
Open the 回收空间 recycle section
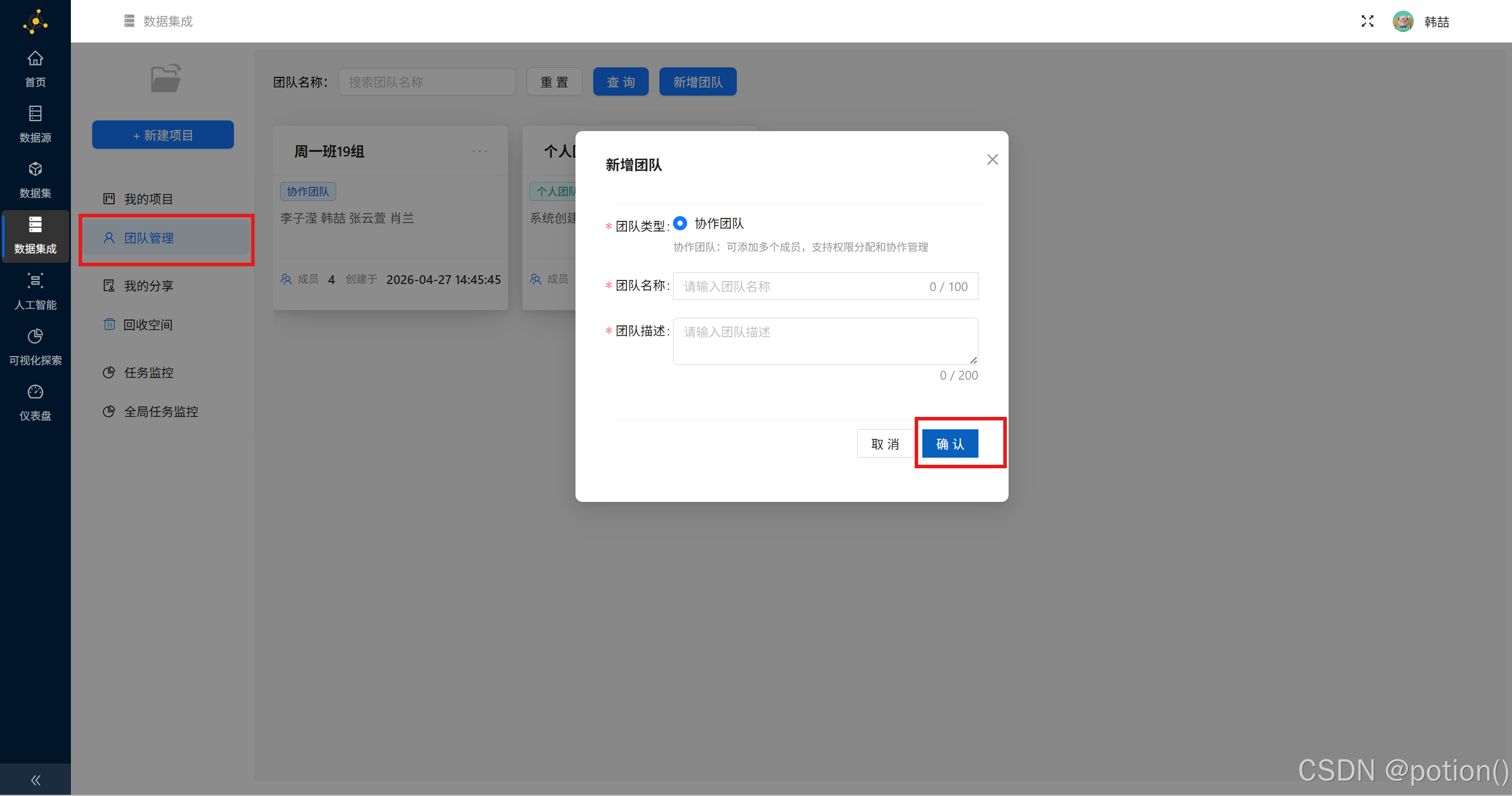point(148,324)
